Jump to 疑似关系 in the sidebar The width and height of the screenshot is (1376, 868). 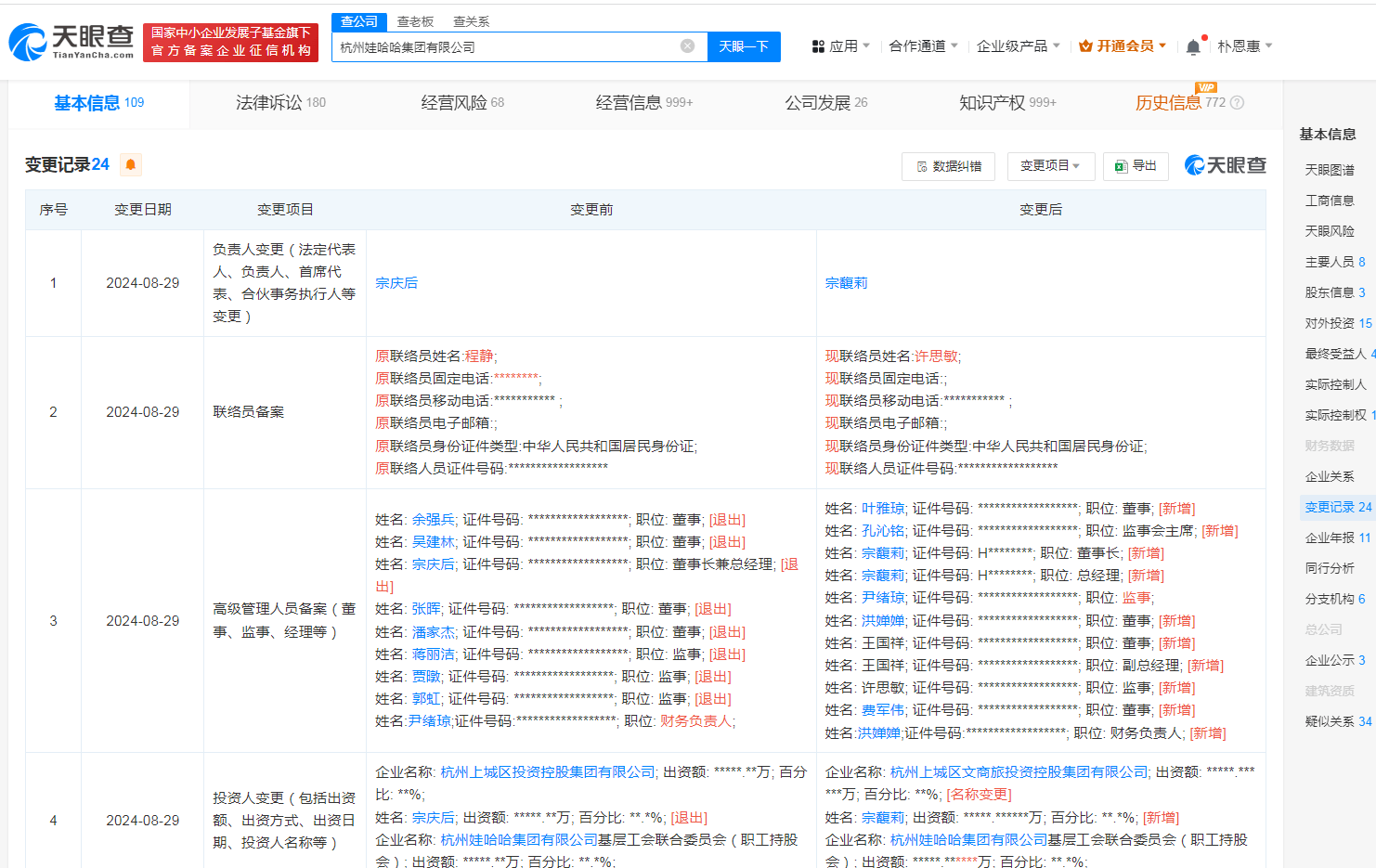coord(1338,721)
